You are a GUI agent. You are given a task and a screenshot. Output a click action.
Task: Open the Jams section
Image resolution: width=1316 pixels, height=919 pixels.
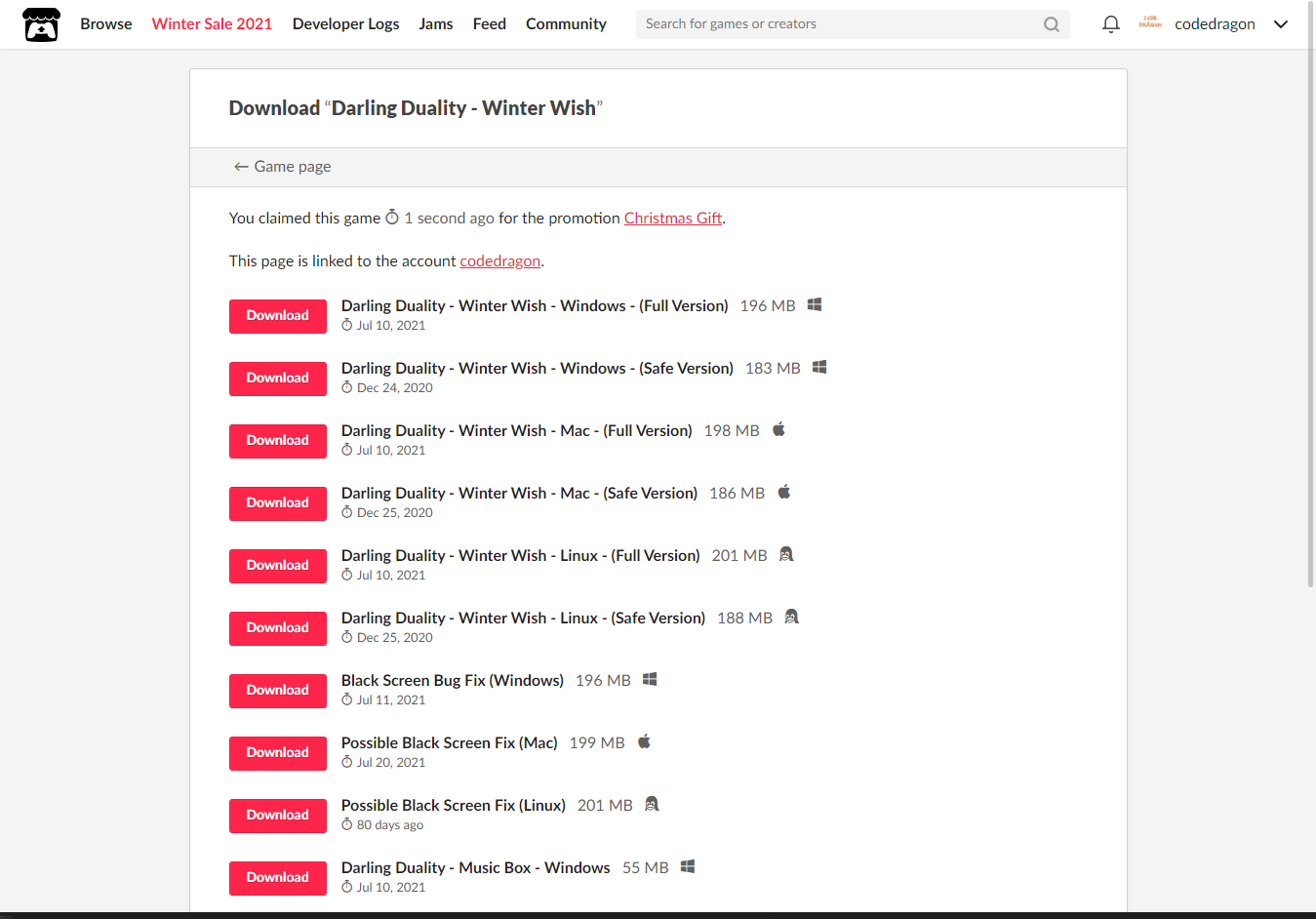(x=436, y=24)
